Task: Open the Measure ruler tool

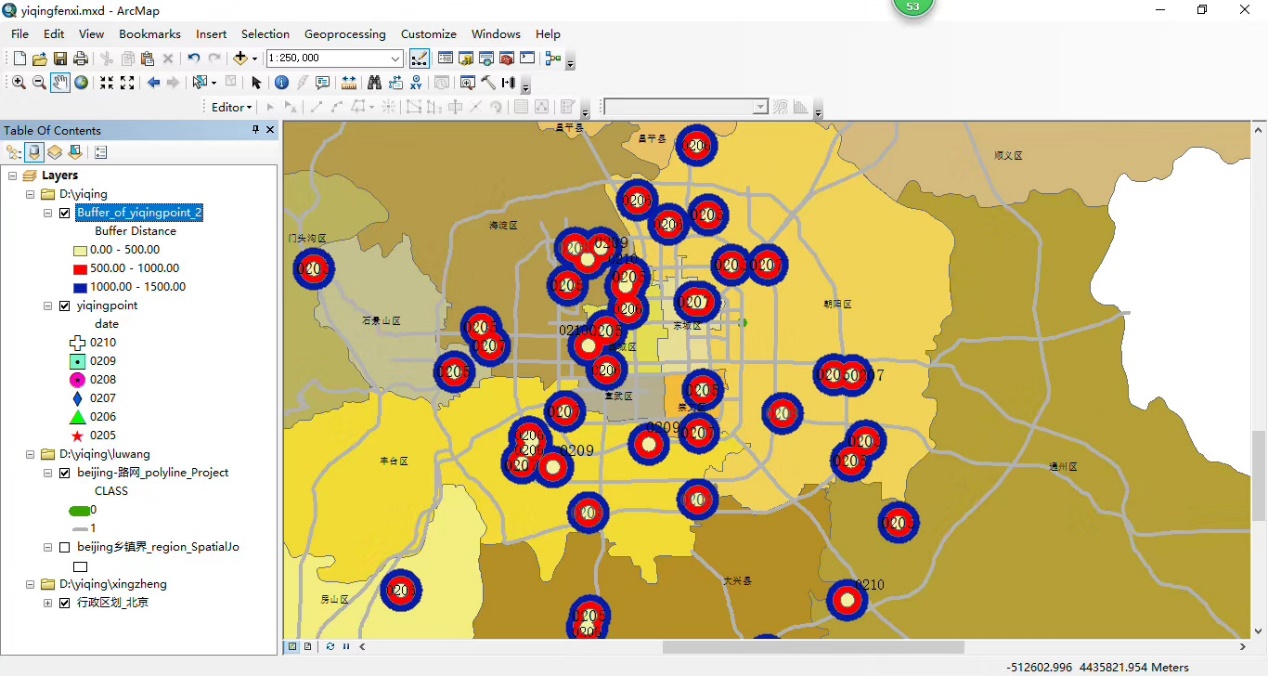Action: [x=348, y=83]
